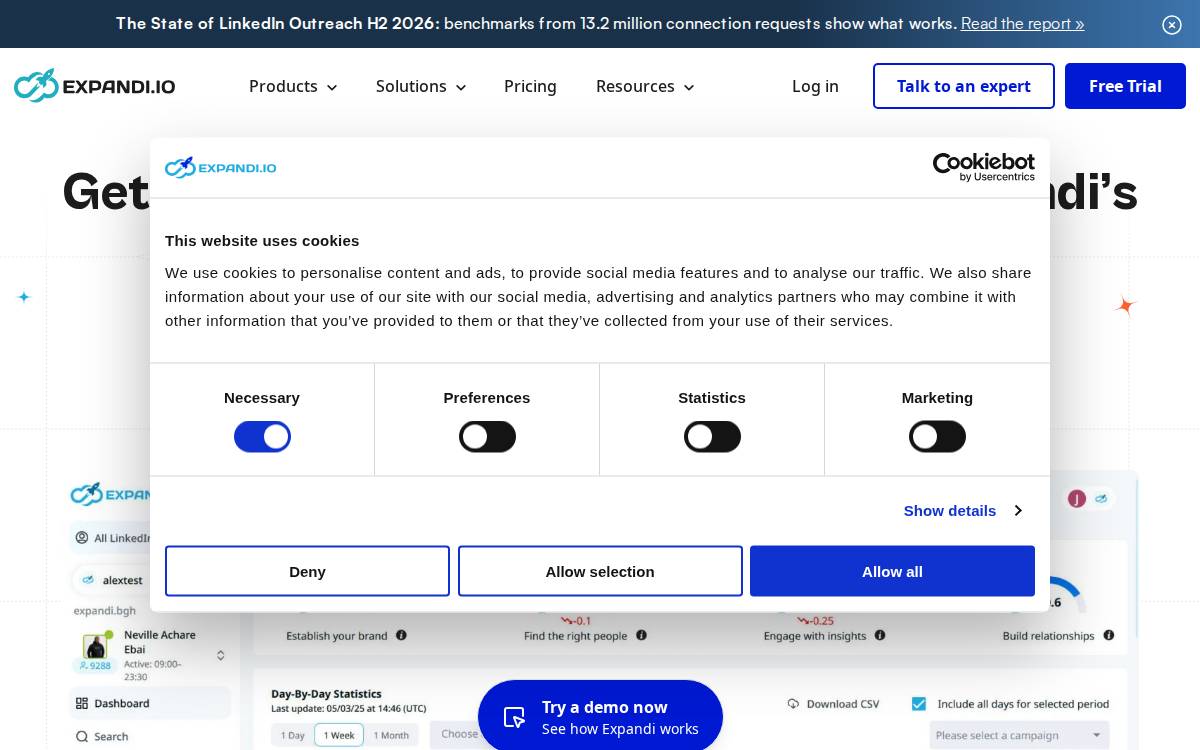
Task: Enable the Marketing cookies switch
Action: [x=937, y=437]
